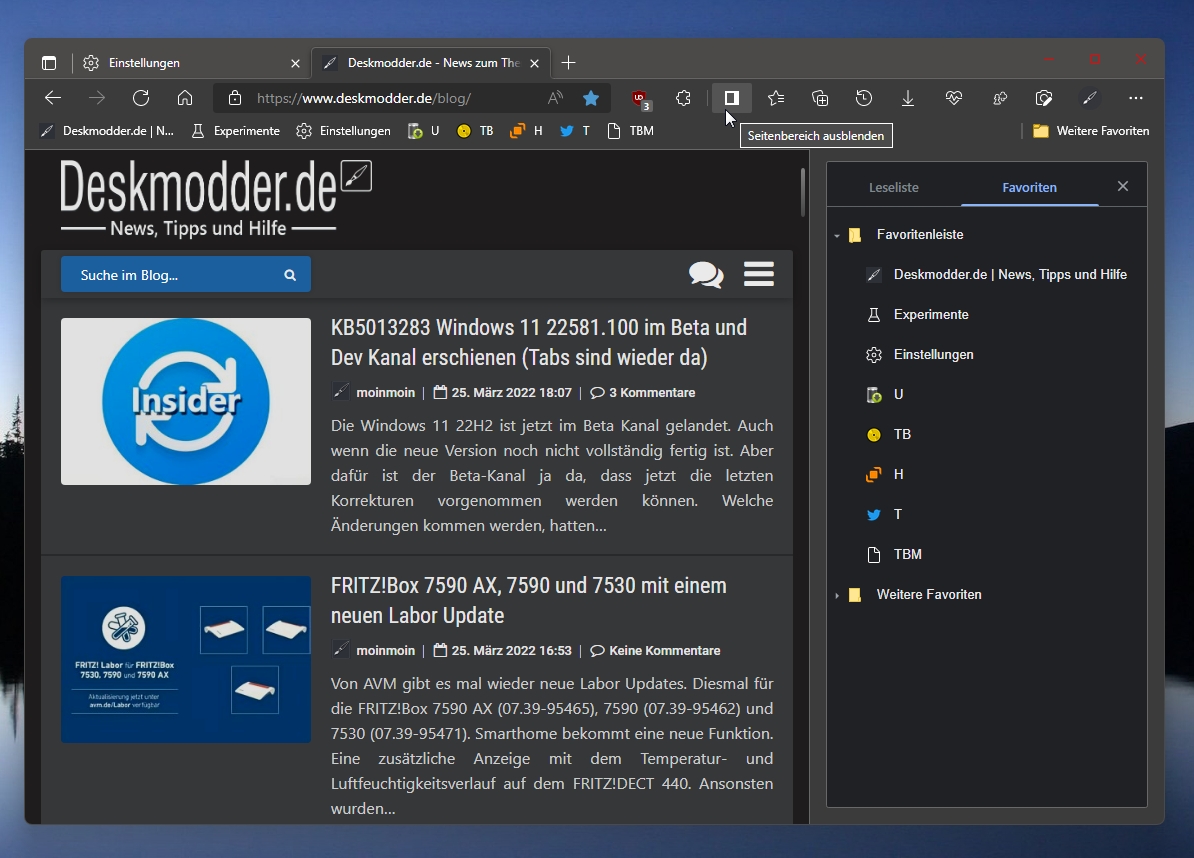Click the forward navigation arrow
The image size is (1194, 858).
(x=97, y=98)
